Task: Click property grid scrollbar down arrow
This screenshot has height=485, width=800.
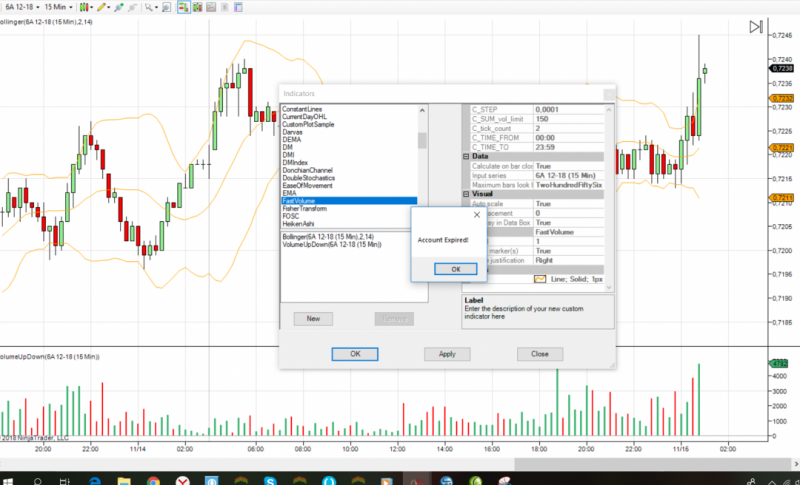Action: click(x=609, y=287)
